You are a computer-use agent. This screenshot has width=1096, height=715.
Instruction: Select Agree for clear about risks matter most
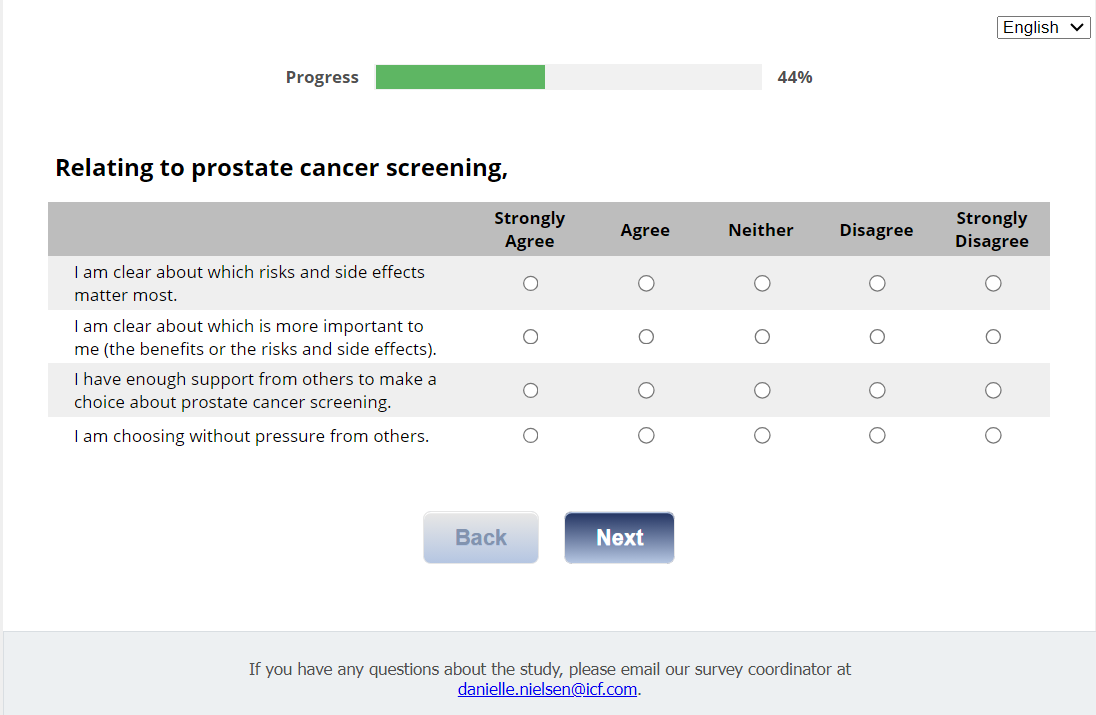click(x=646, y=284)
